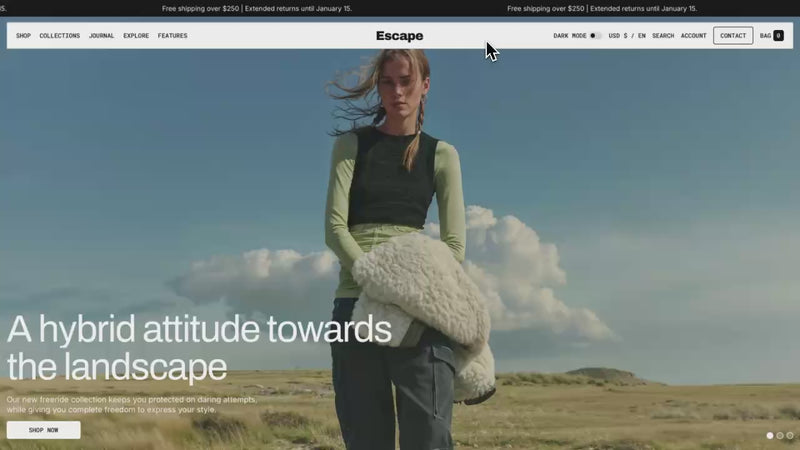Screen dimensions: 800x450
Task: Expand the Shop menu
Action: pyautogui.click(x=23, y=36)
